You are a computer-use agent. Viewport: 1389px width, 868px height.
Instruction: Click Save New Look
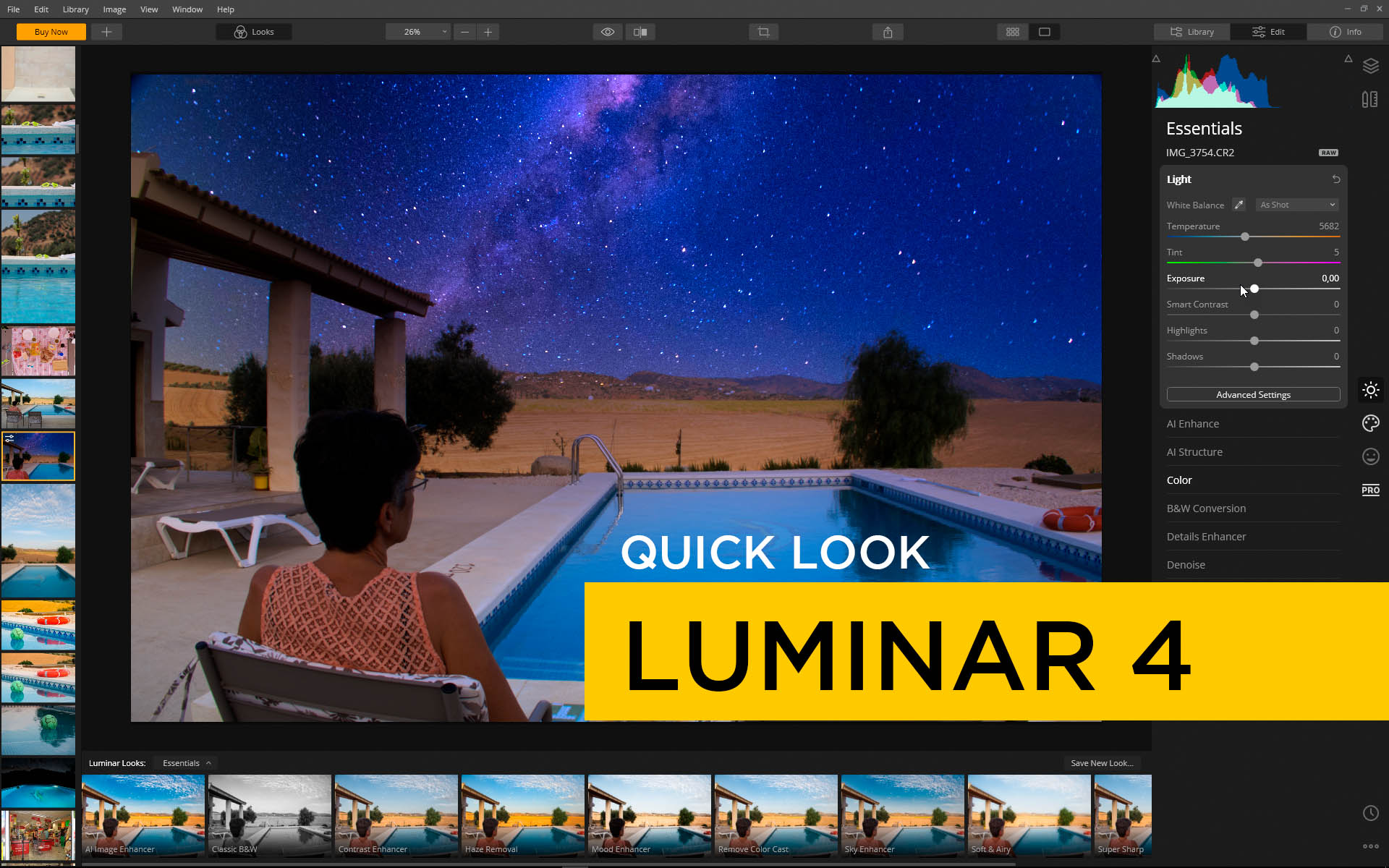1102,762
